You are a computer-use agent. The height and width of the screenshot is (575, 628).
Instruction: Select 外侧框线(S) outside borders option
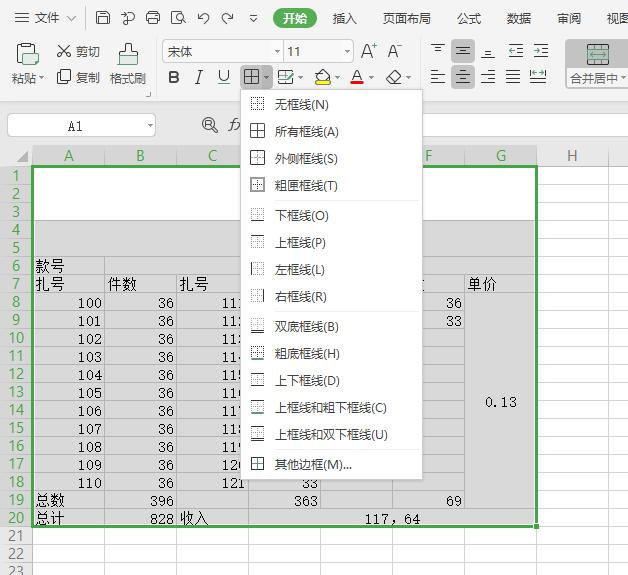[332, 158]
